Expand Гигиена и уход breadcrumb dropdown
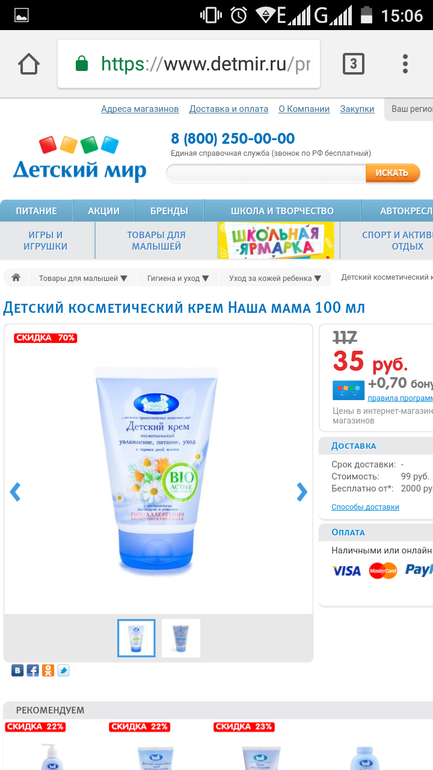 point(206,278)
